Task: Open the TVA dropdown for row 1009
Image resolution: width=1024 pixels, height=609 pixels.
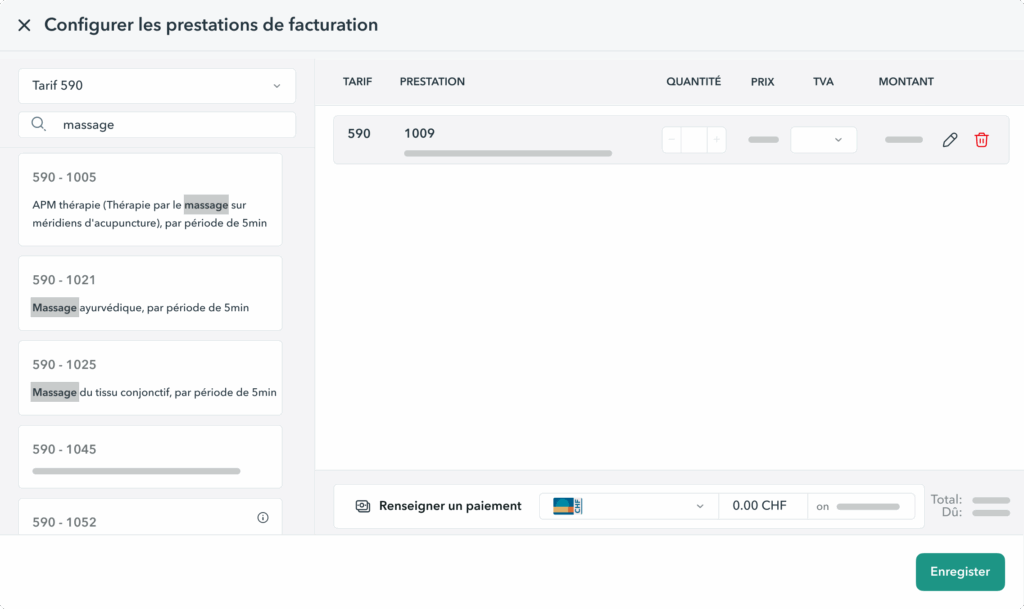Action: 824,140
